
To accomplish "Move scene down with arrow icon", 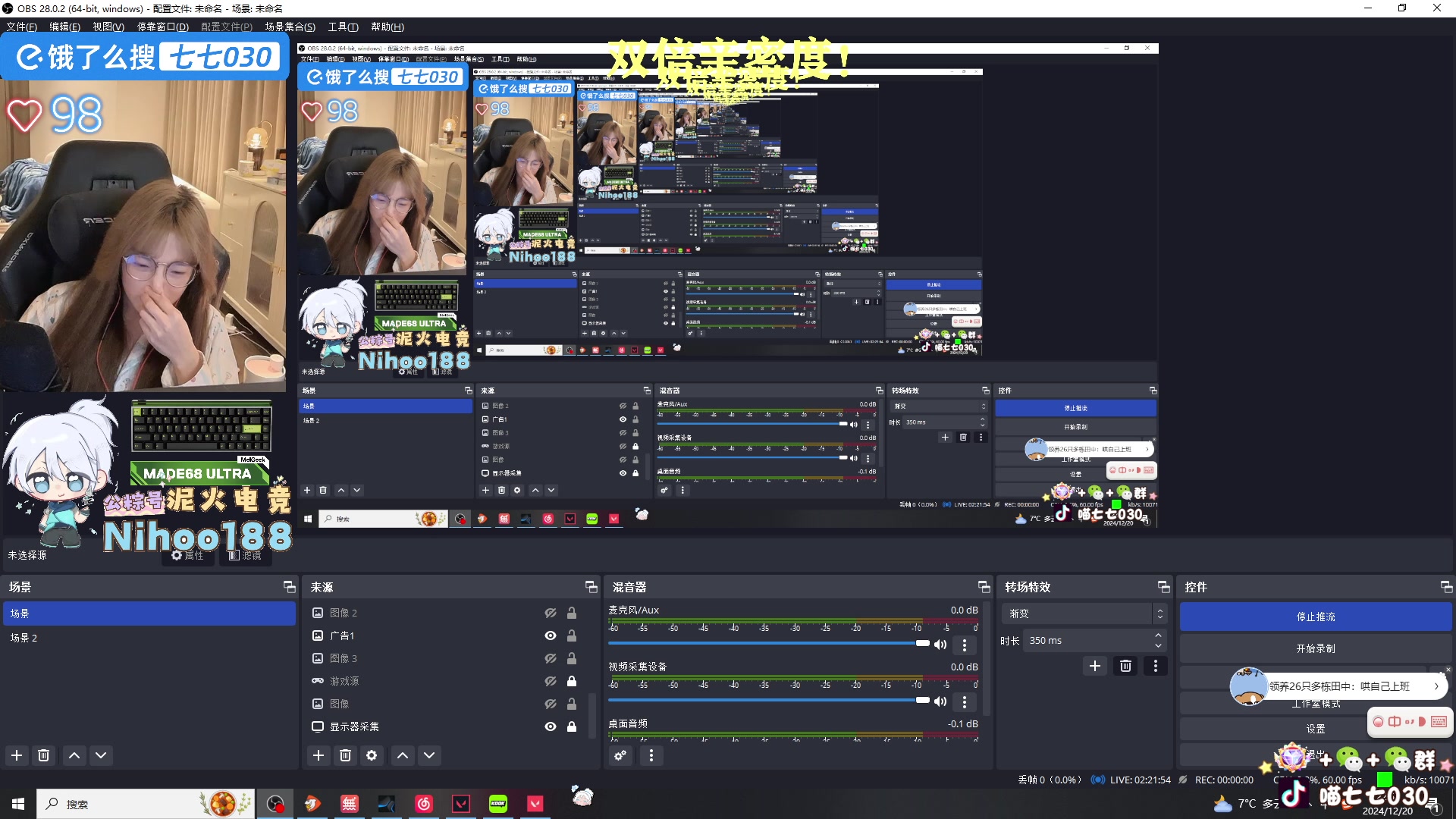I will coord(101,755).
